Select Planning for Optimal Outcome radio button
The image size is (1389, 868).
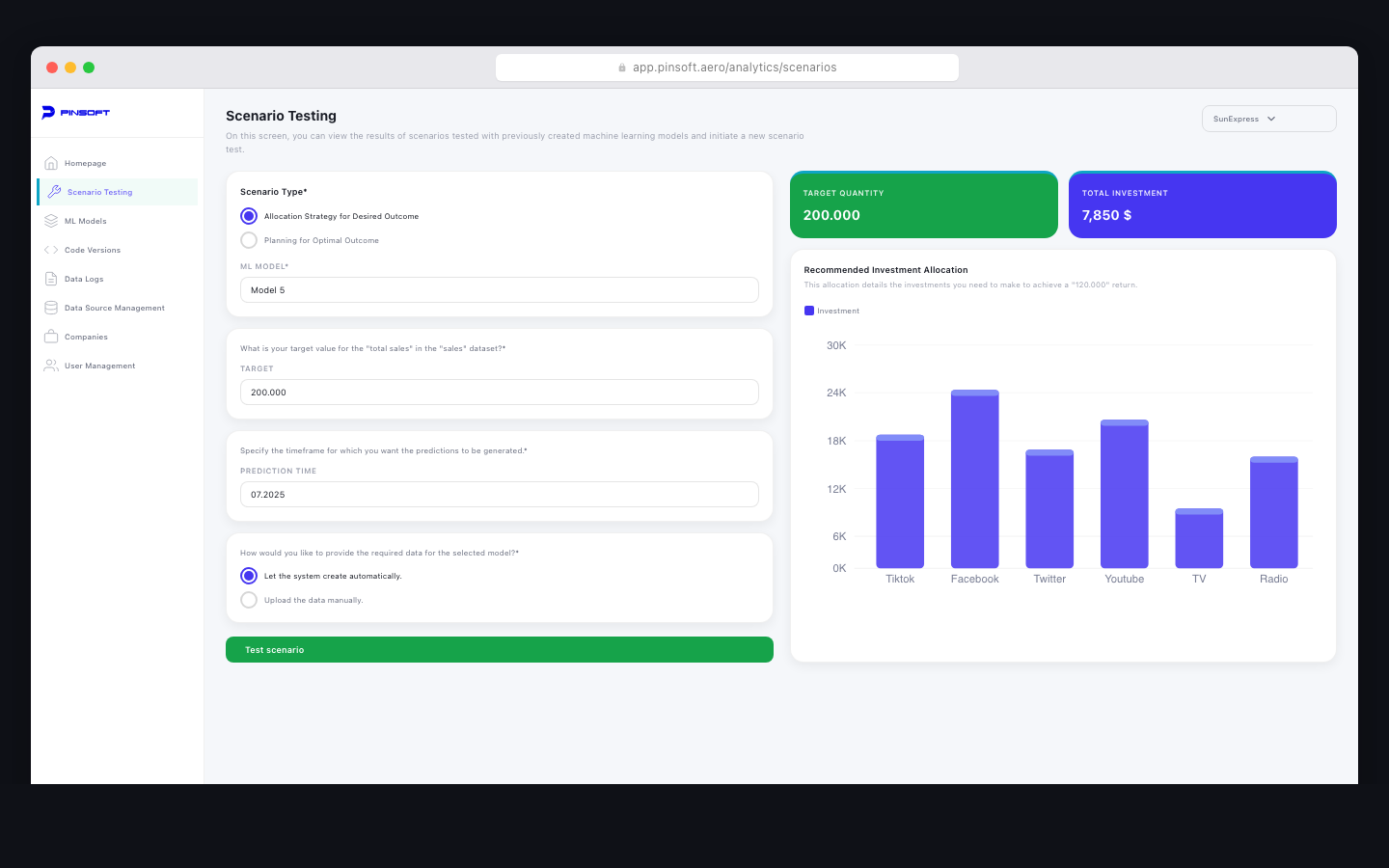(x=249, y=240)
